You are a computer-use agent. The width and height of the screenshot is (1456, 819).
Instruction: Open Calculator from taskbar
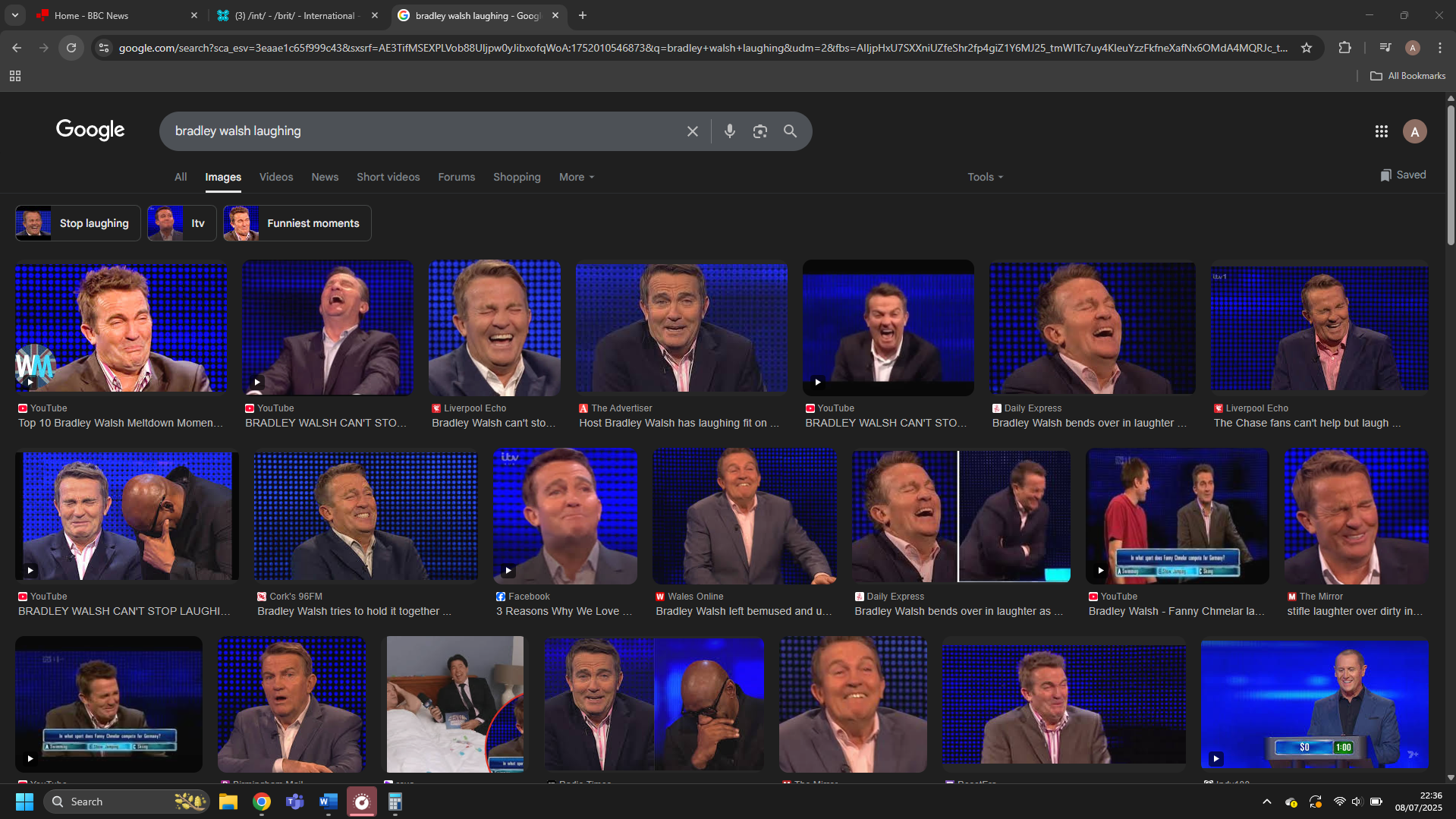[395, 802]
